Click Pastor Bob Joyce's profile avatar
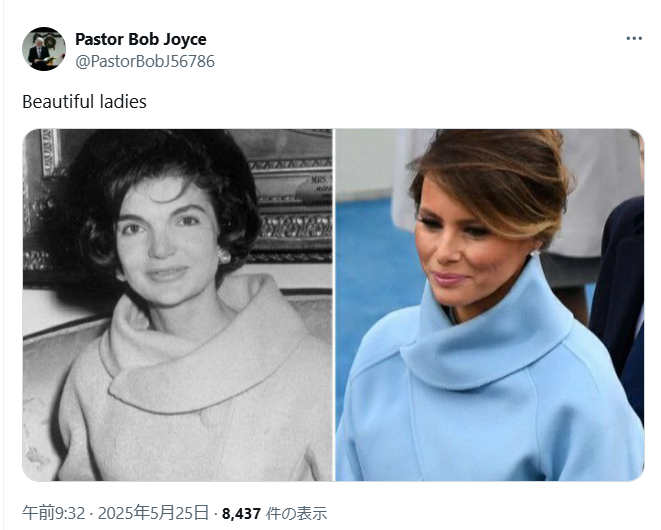 click(44, 49)
